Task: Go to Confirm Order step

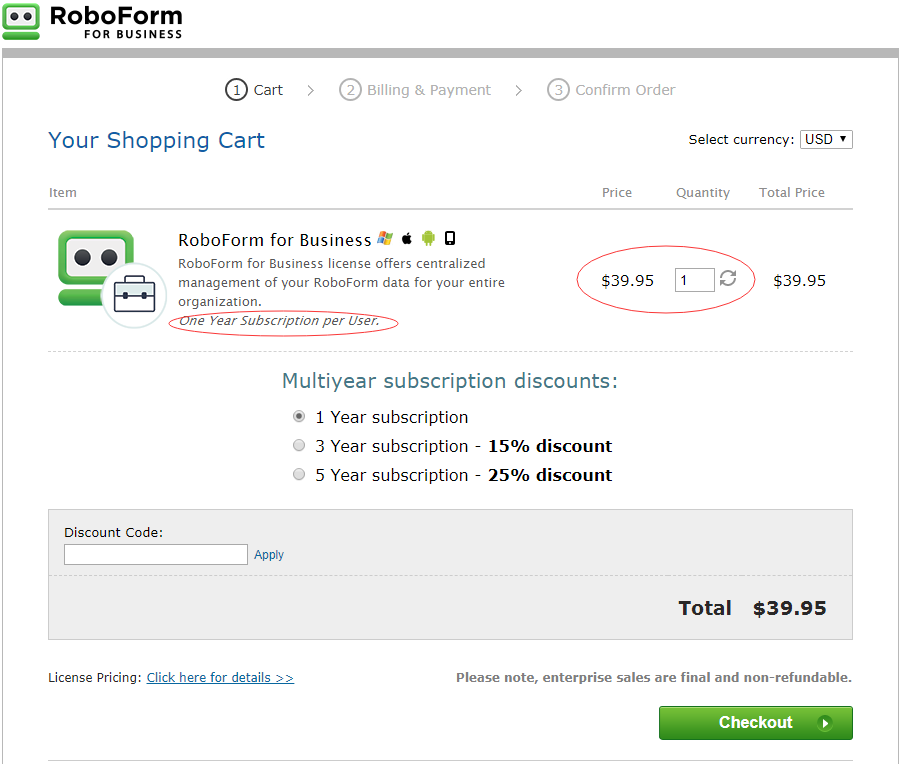Action: 611,90
